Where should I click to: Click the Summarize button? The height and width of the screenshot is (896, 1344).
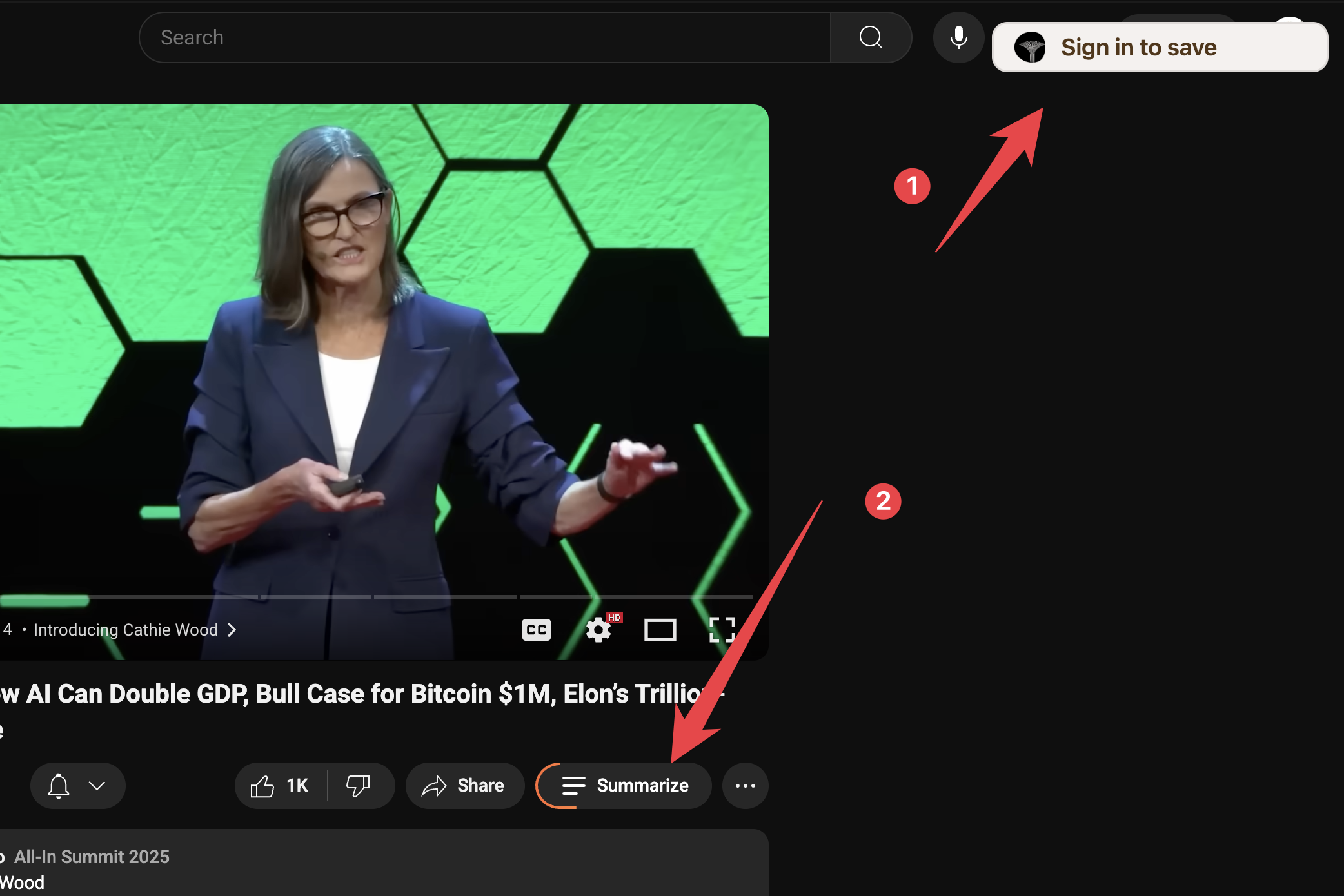624,786
